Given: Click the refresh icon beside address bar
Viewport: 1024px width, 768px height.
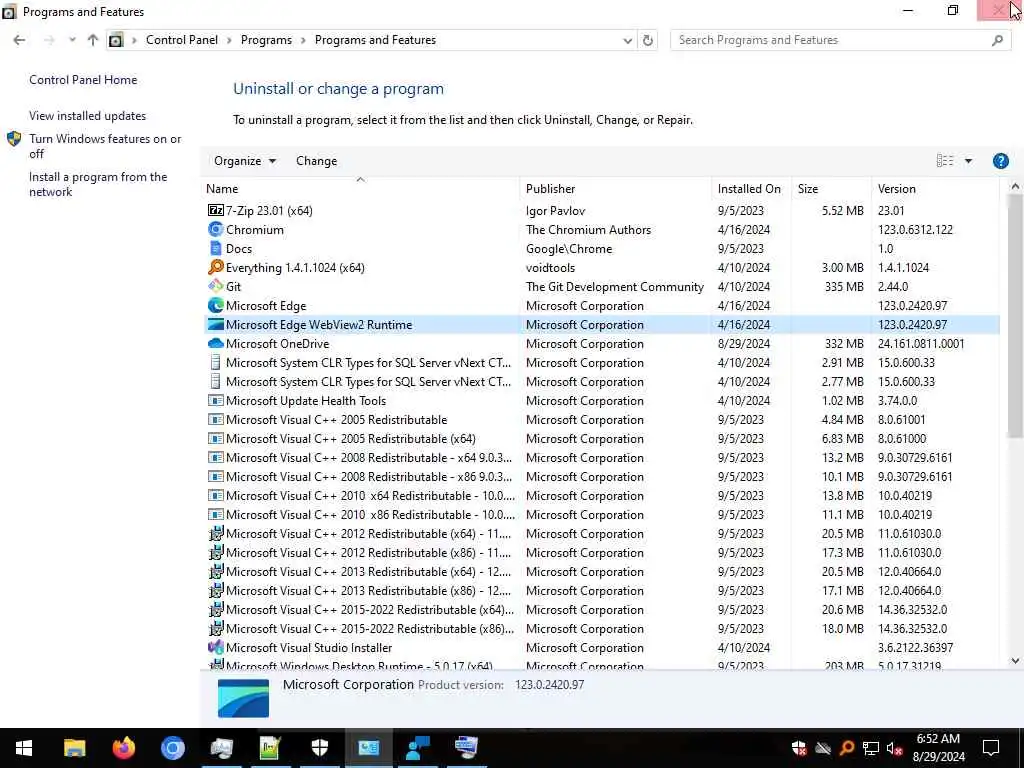Looking at the screenshot, I should [647, 40].
